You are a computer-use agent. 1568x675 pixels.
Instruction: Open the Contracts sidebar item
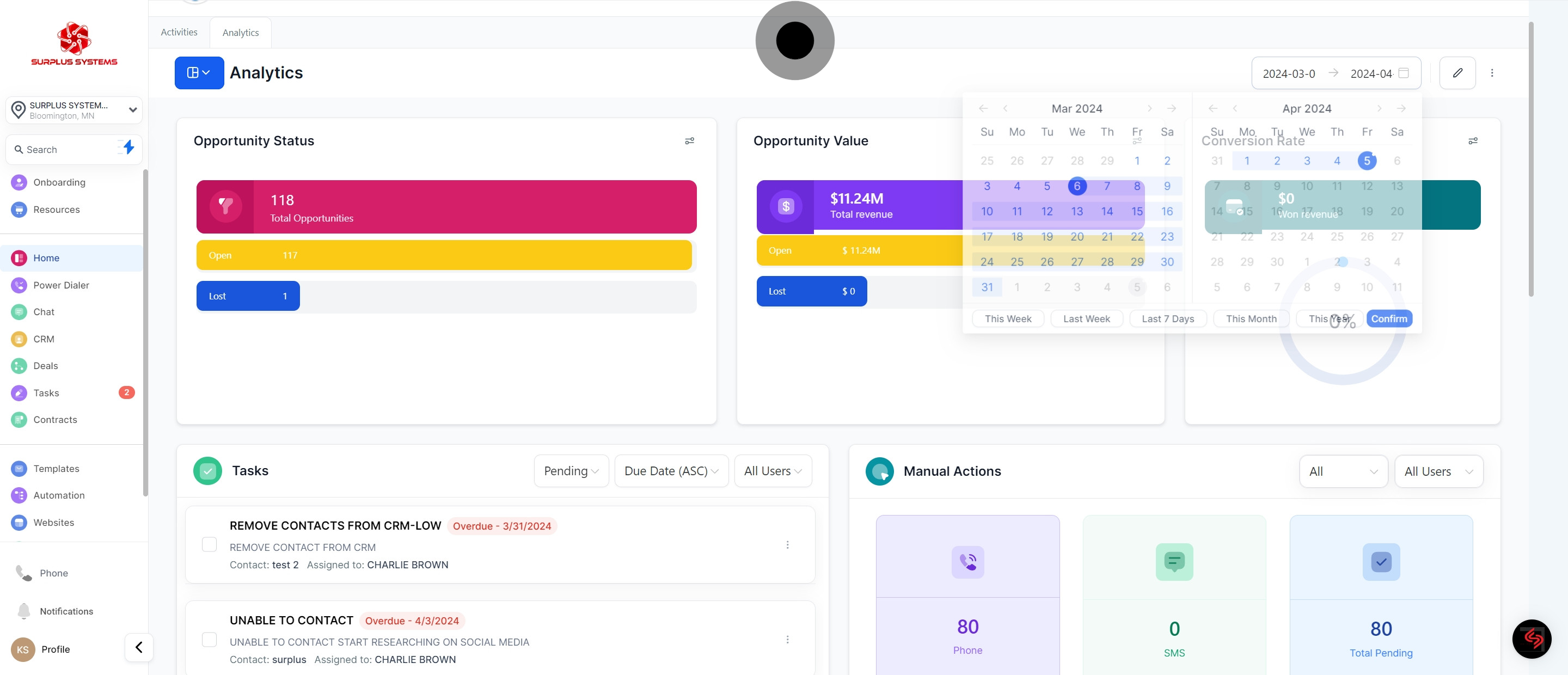click(x=55, y=419)
